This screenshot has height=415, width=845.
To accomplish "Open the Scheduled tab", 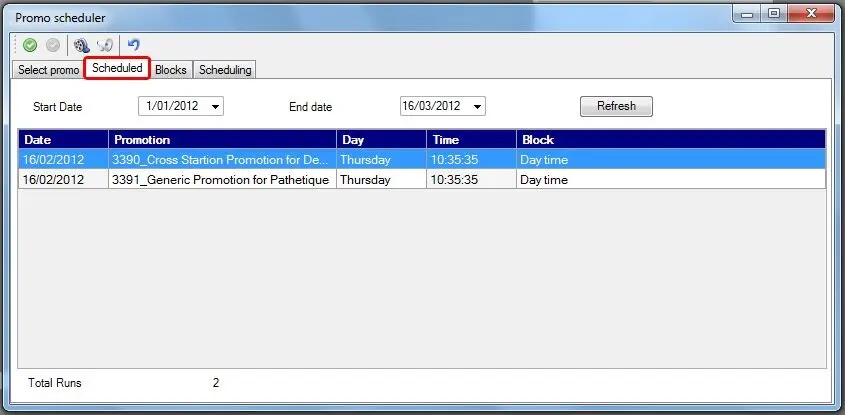I will (x=117, y=68).
